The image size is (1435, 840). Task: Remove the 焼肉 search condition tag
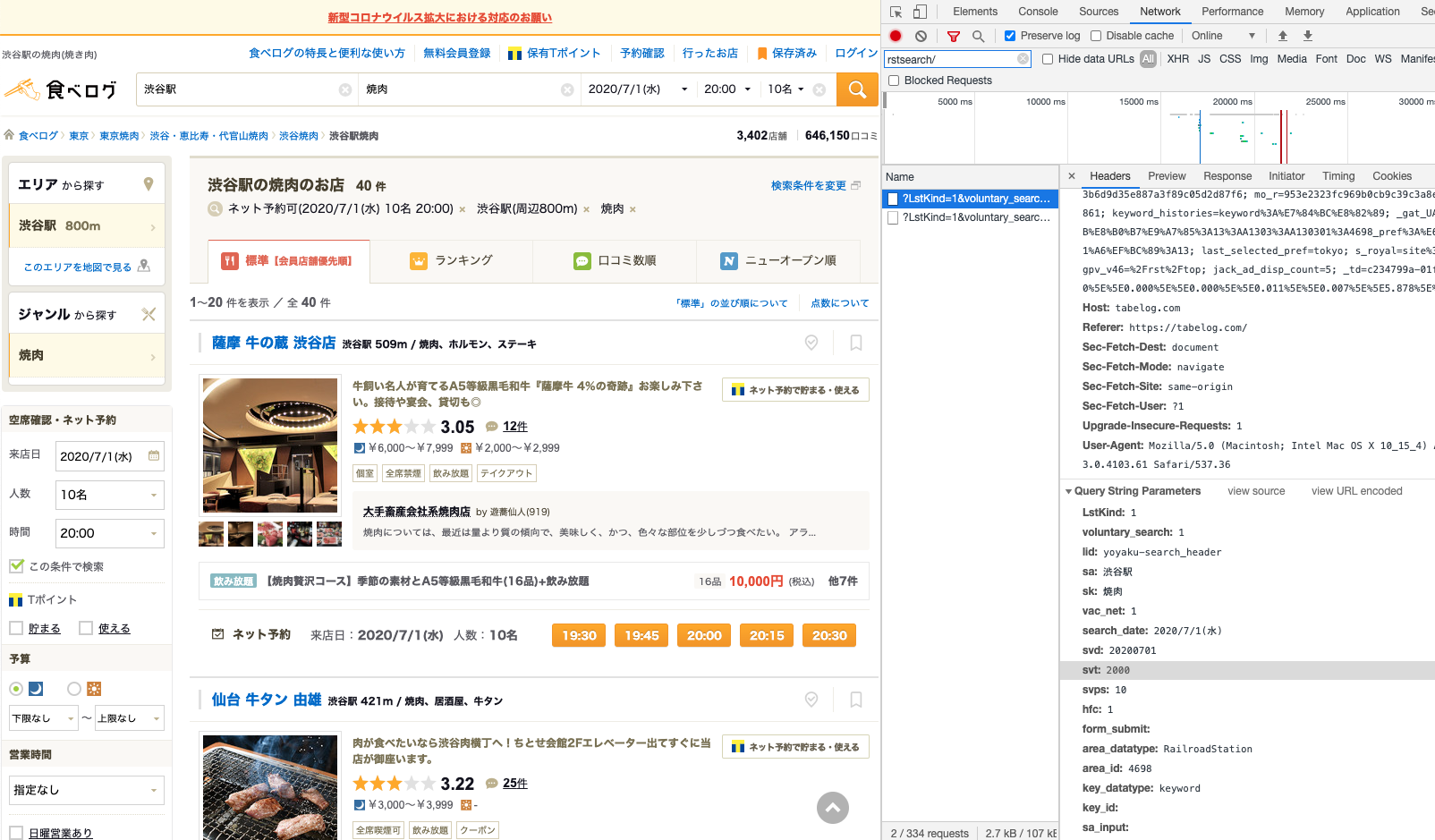tap(633, 209)
